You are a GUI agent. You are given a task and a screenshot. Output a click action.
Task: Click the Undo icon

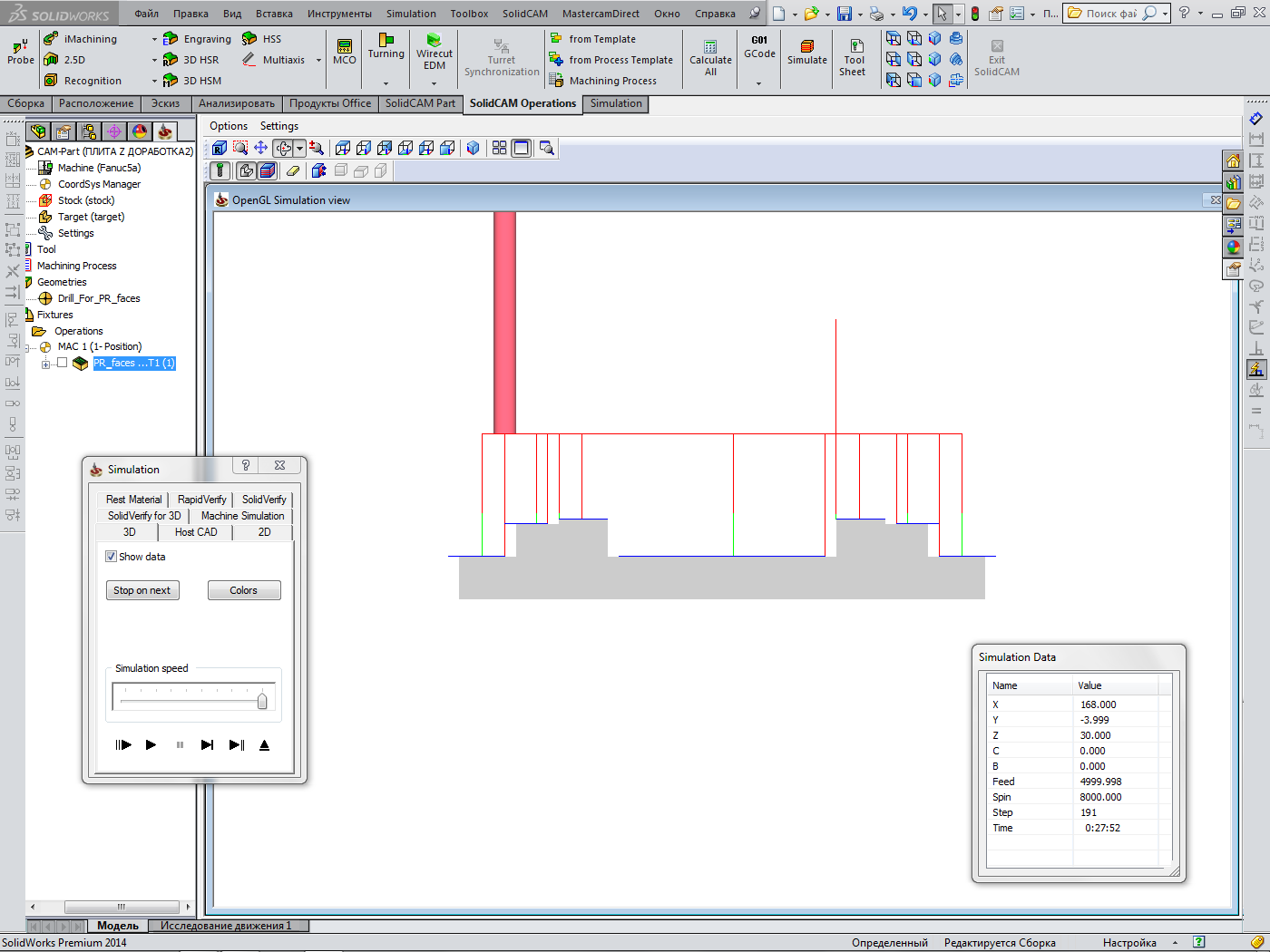point(909,14)
